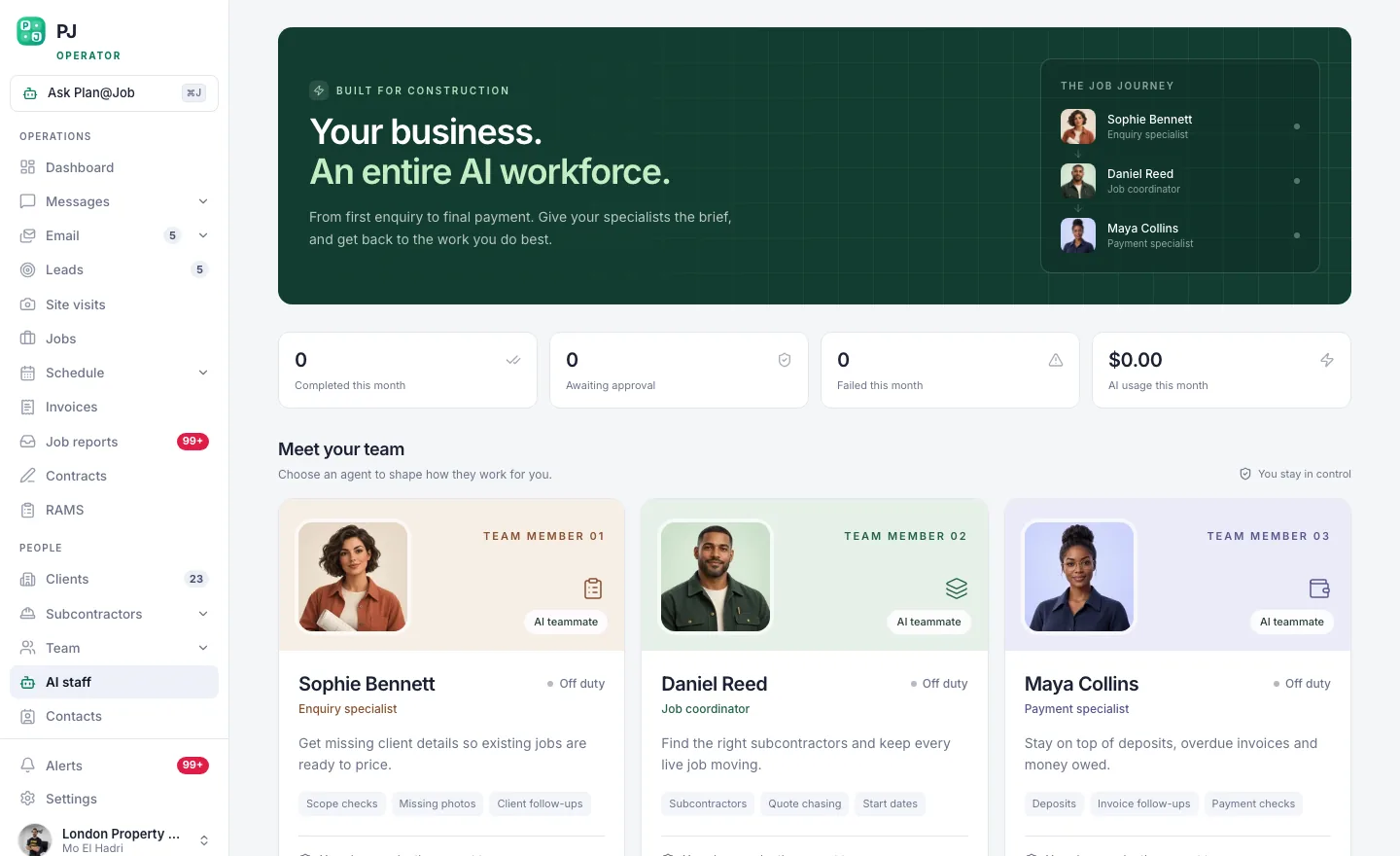Select Maya Collins in The Job Journey
The image size is (1400, 856).
coord(1180,235)
